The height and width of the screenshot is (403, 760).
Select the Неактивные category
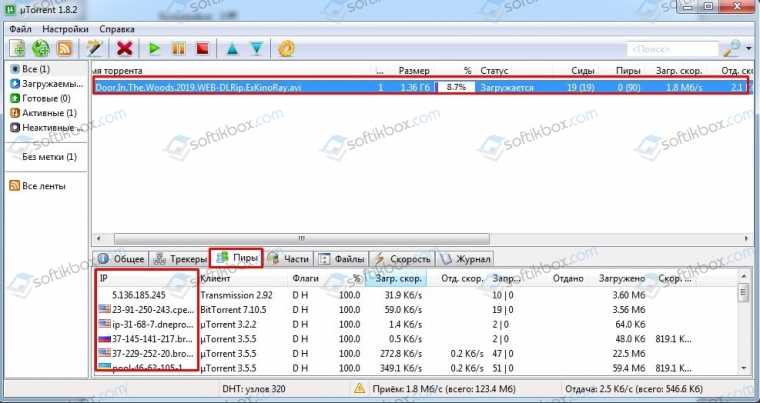[x=45, y=128]
